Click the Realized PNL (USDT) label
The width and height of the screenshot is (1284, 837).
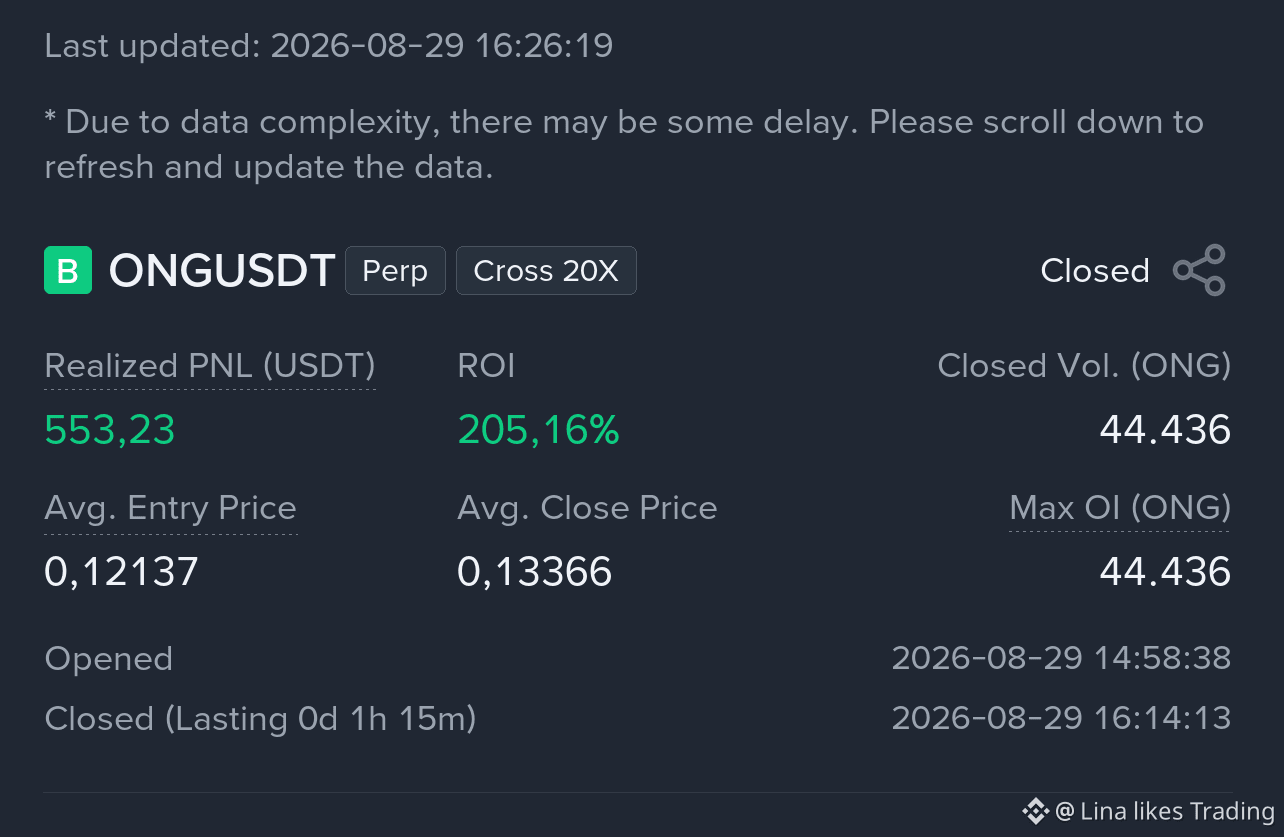[210, 366]
